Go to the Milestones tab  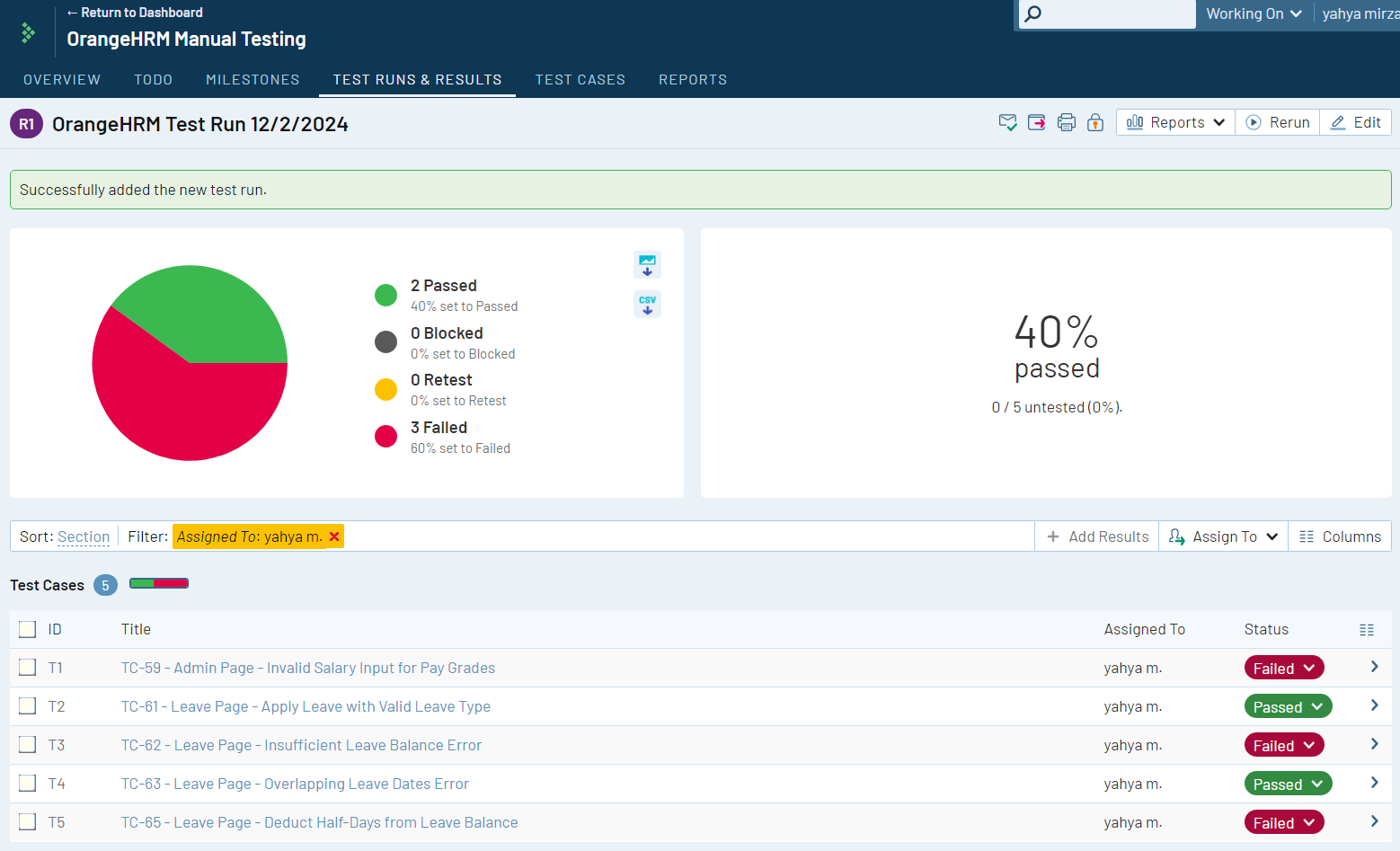tap(253, 80)
